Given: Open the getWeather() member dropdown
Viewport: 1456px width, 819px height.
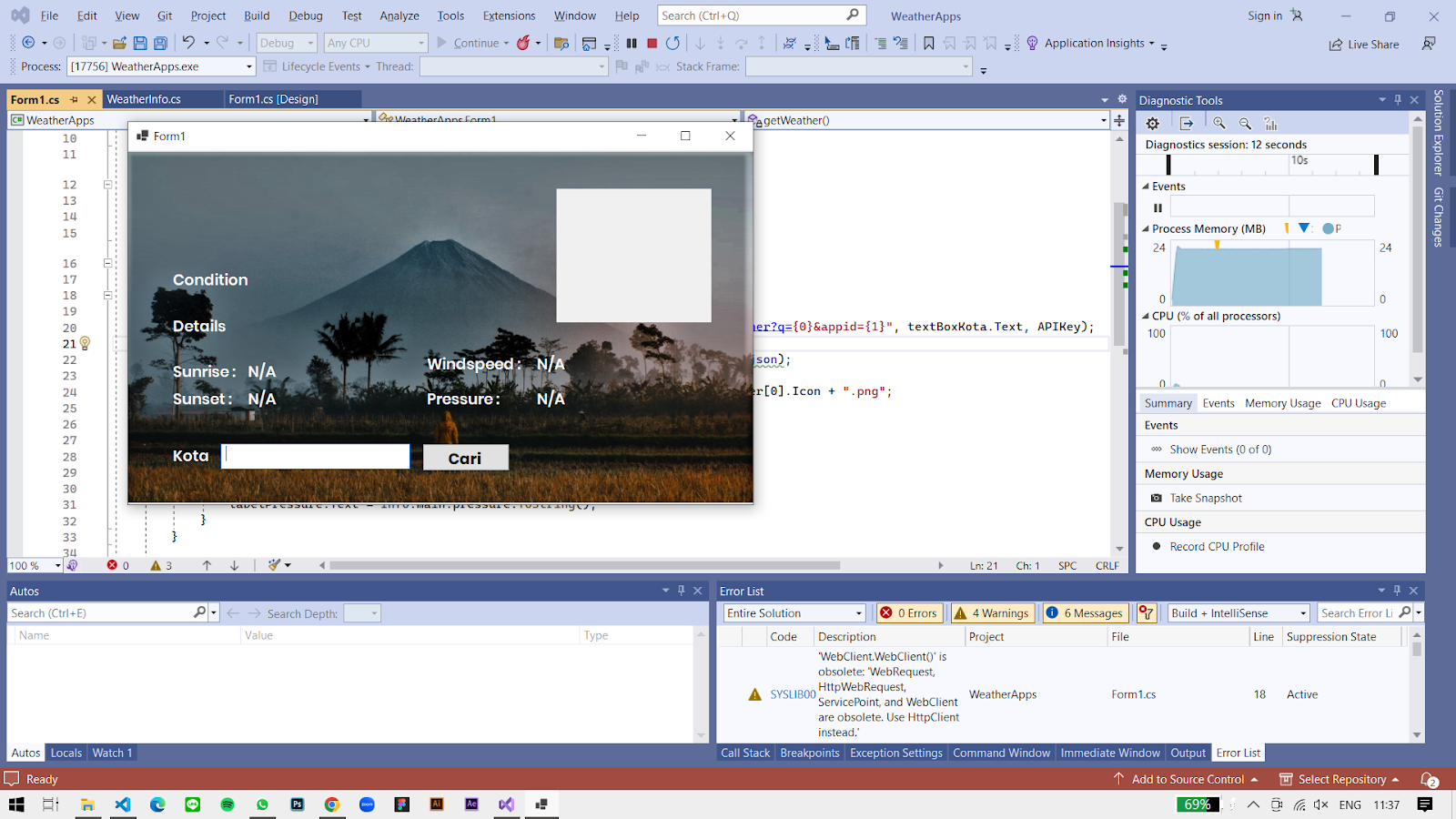Looking at the screenshot, I should click(1104, 120).
